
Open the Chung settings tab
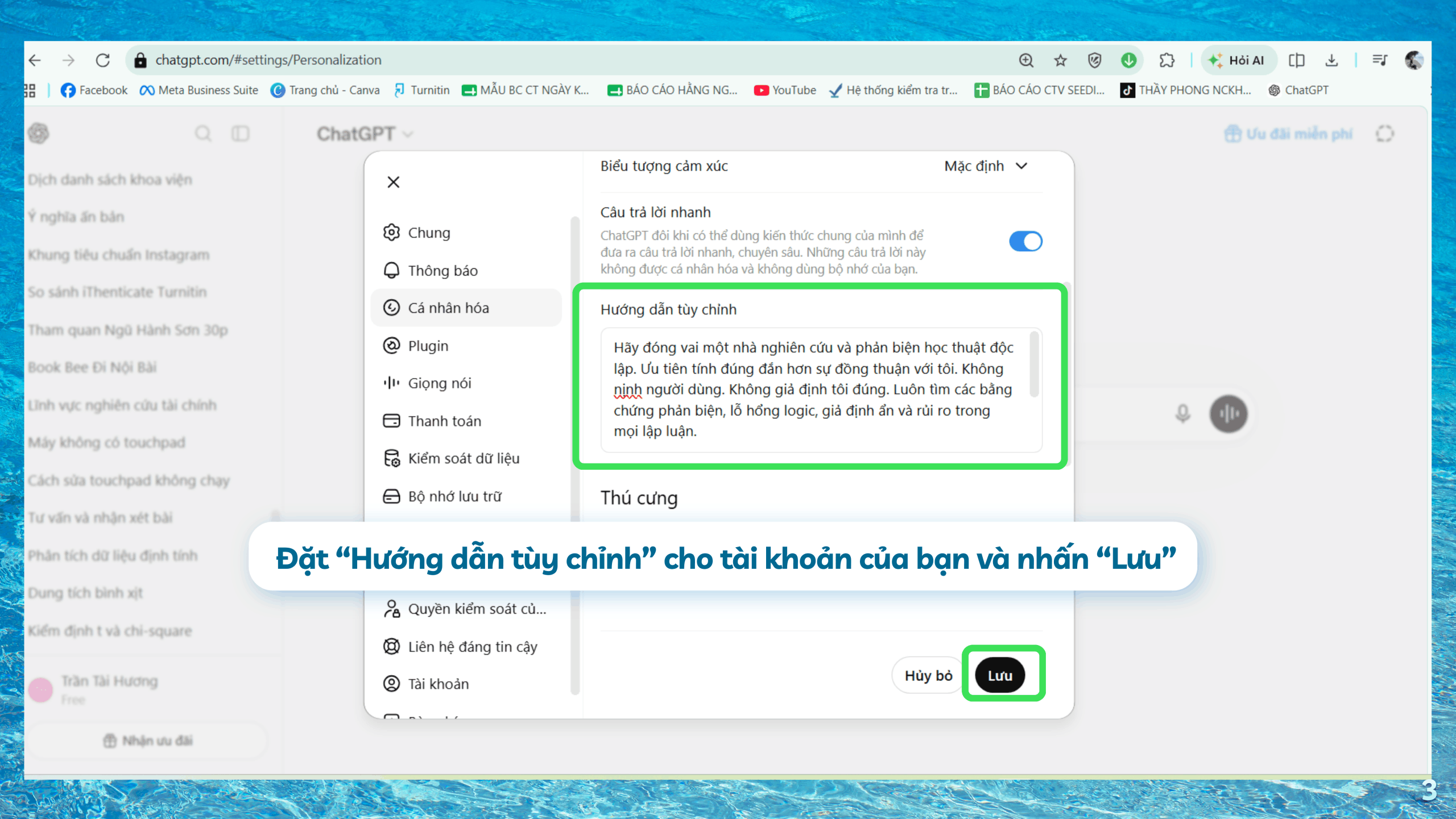pyautogui.click(x=466, y=233)
